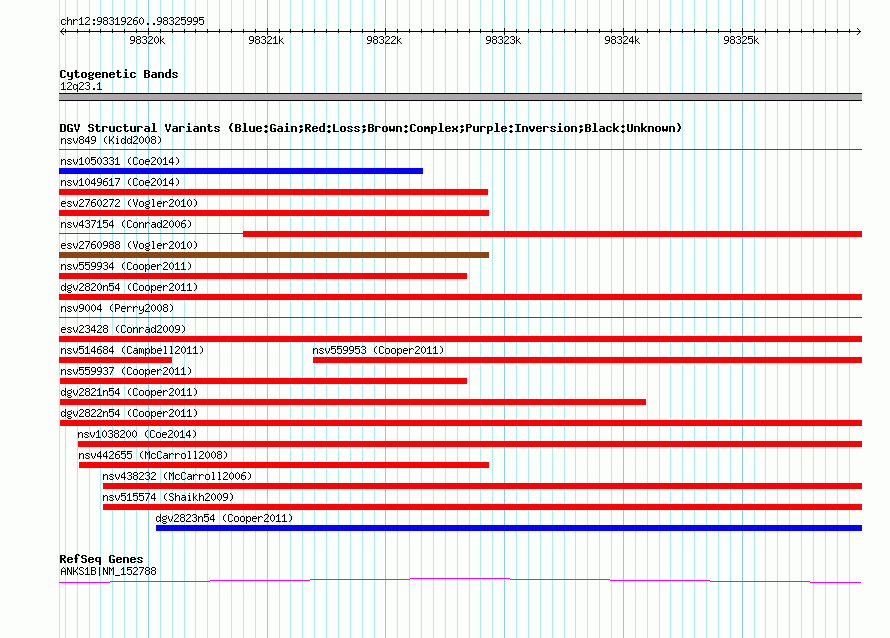This screenshot has height=638, width=890.
Task: Click the dgv2822n54 (Cooper2011) label
Action: pyautogui.click(x=129, y=413)
